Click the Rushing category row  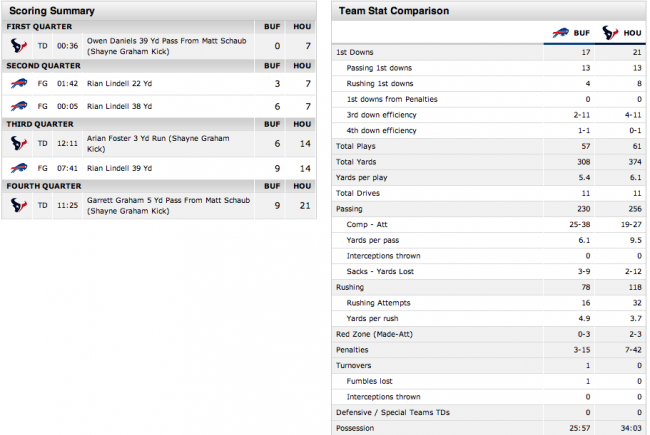click(489, 287)
